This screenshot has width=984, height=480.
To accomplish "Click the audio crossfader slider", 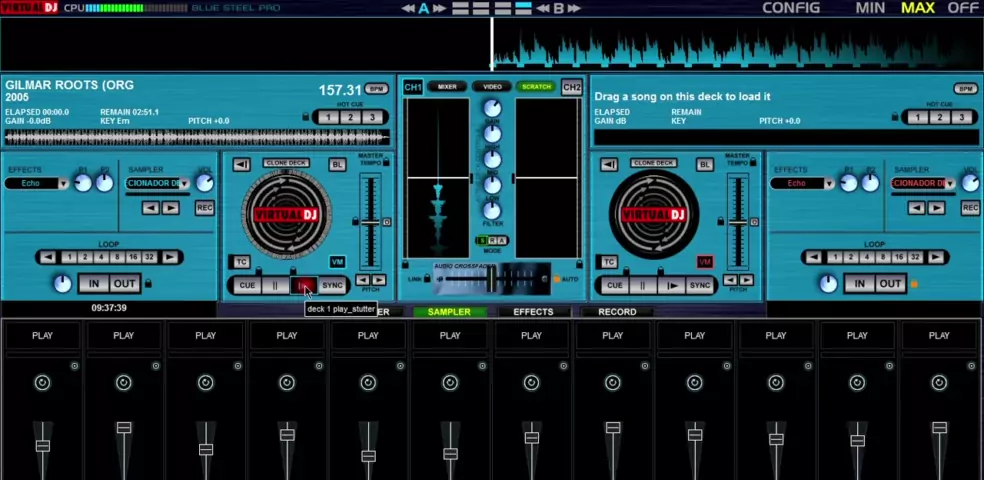I will pyautogui.click(x=492, y=279).
